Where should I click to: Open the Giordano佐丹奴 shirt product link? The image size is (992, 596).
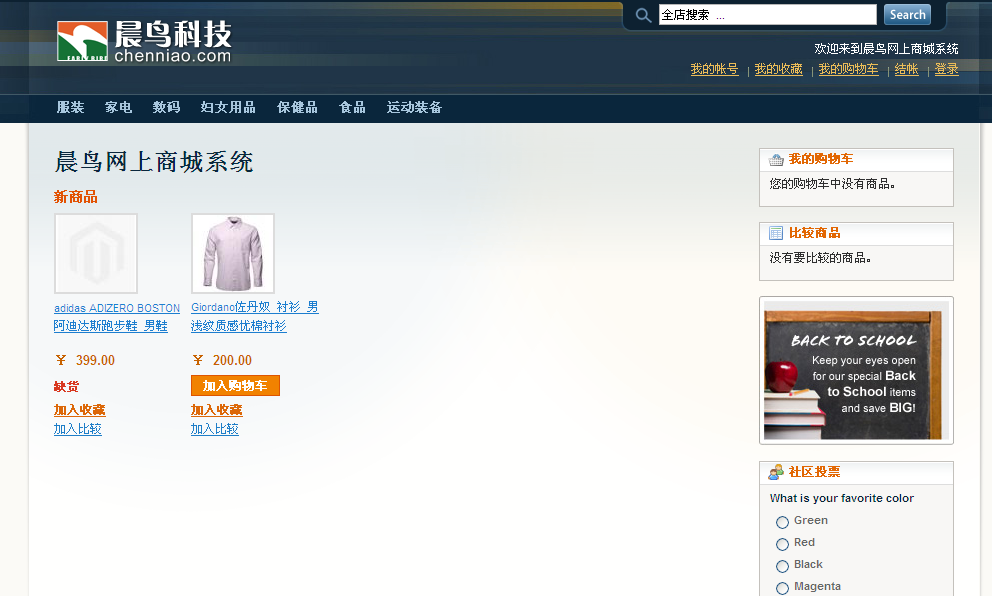254,316
